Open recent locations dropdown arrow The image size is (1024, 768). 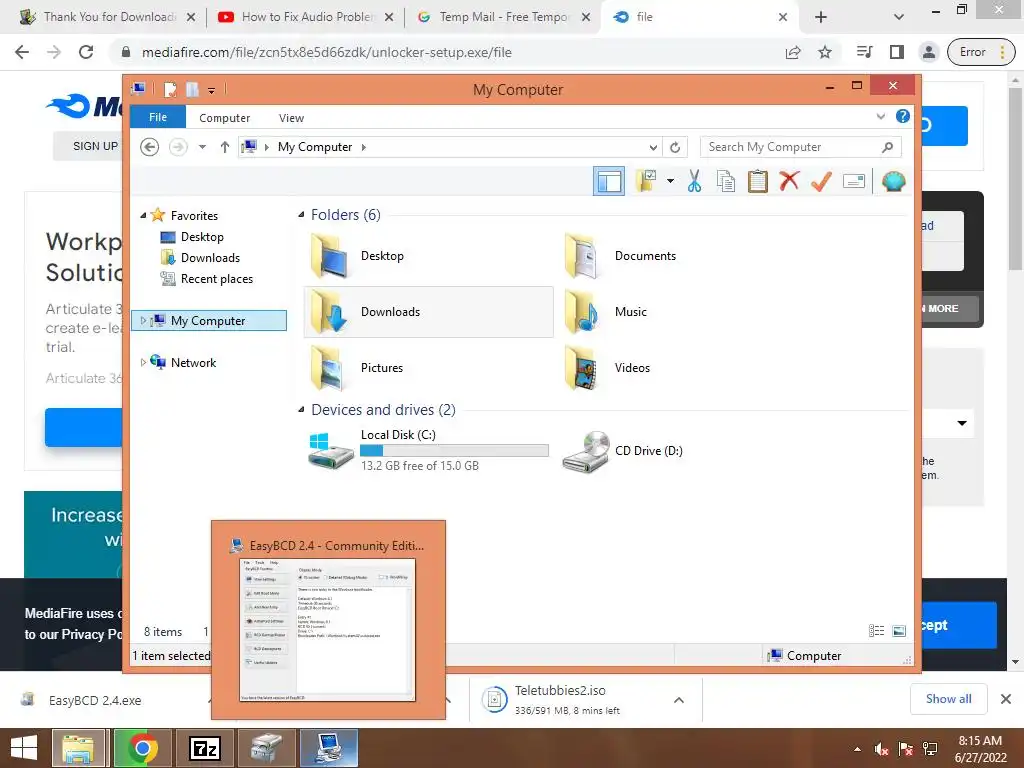click(202, 147)
